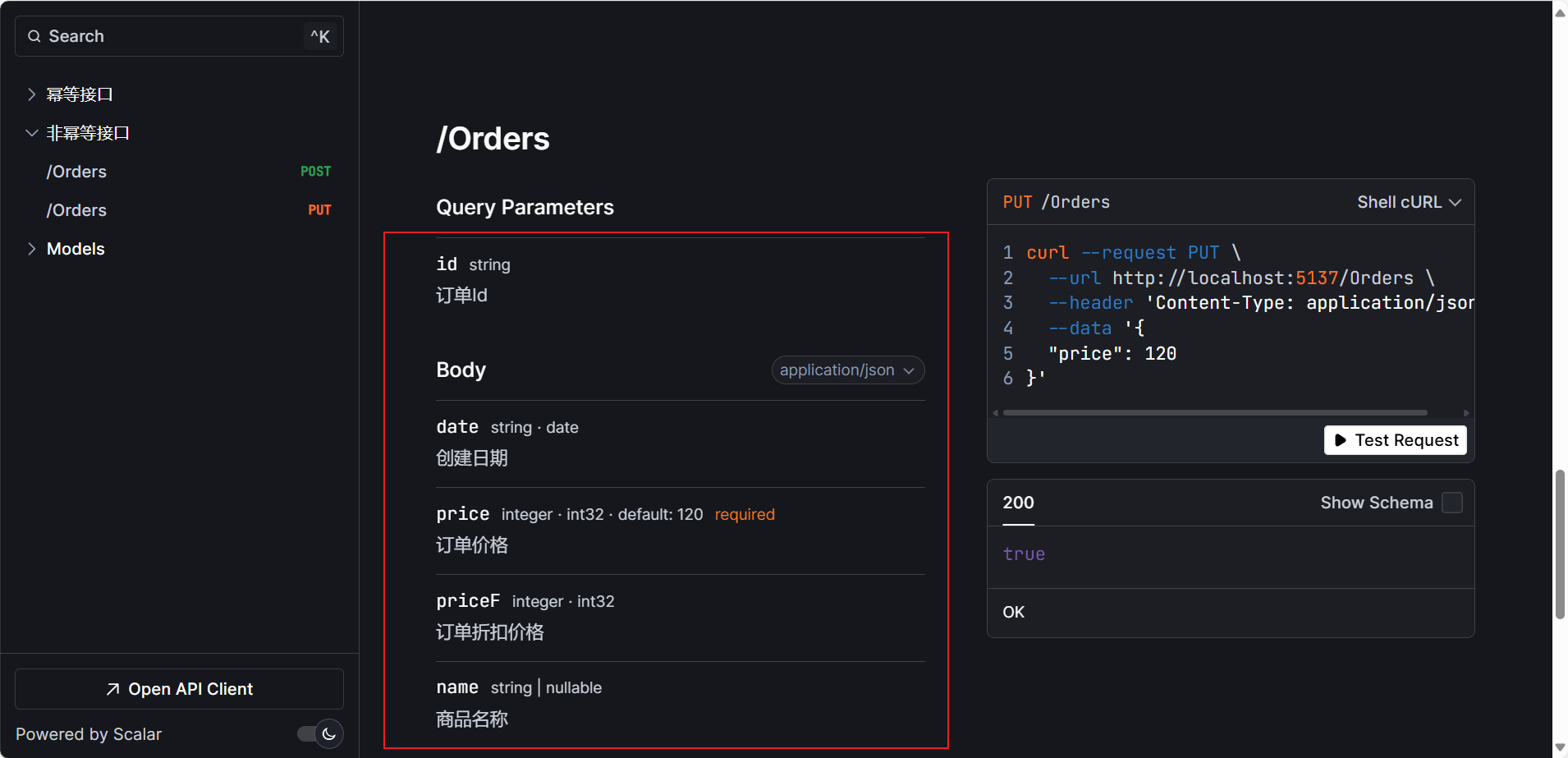Select the 200 response tab

[x=1018, y=503]
